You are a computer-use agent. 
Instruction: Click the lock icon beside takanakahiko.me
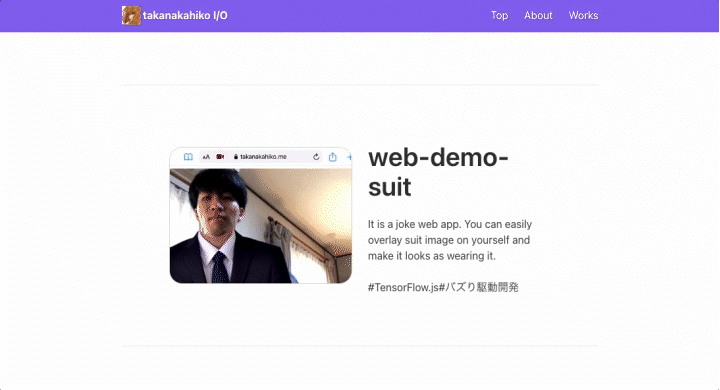pos(236,157)
